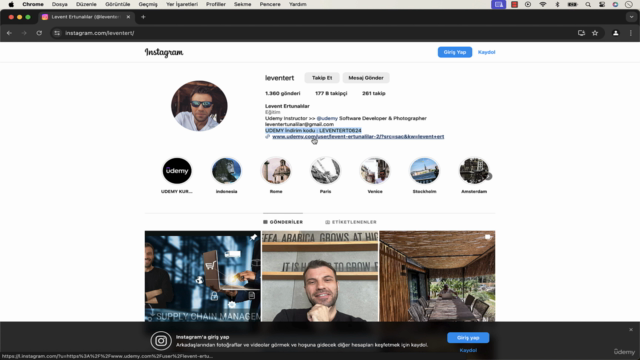The image size is (640, 360).
Task: Open the @udemy mention link
Action: (327, 118)
